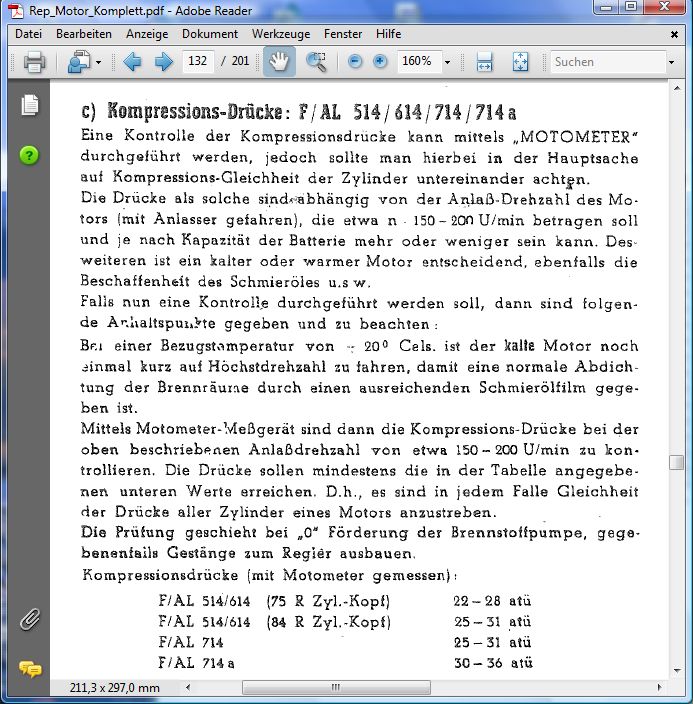Image resolution: width=693 pixels, height=704 pixels.
Task: Click the text (75 R Zyl.-Kopf)
Action: [328, 601]
